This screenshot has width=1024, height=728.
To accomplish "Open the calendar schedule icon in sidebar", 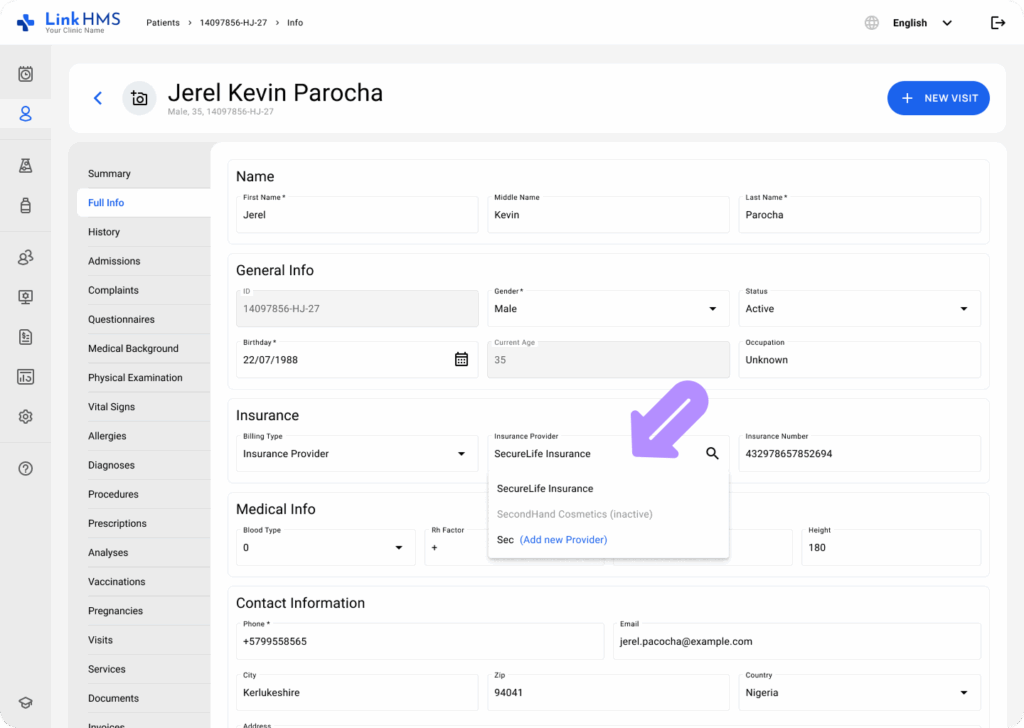I will point(26,74).
